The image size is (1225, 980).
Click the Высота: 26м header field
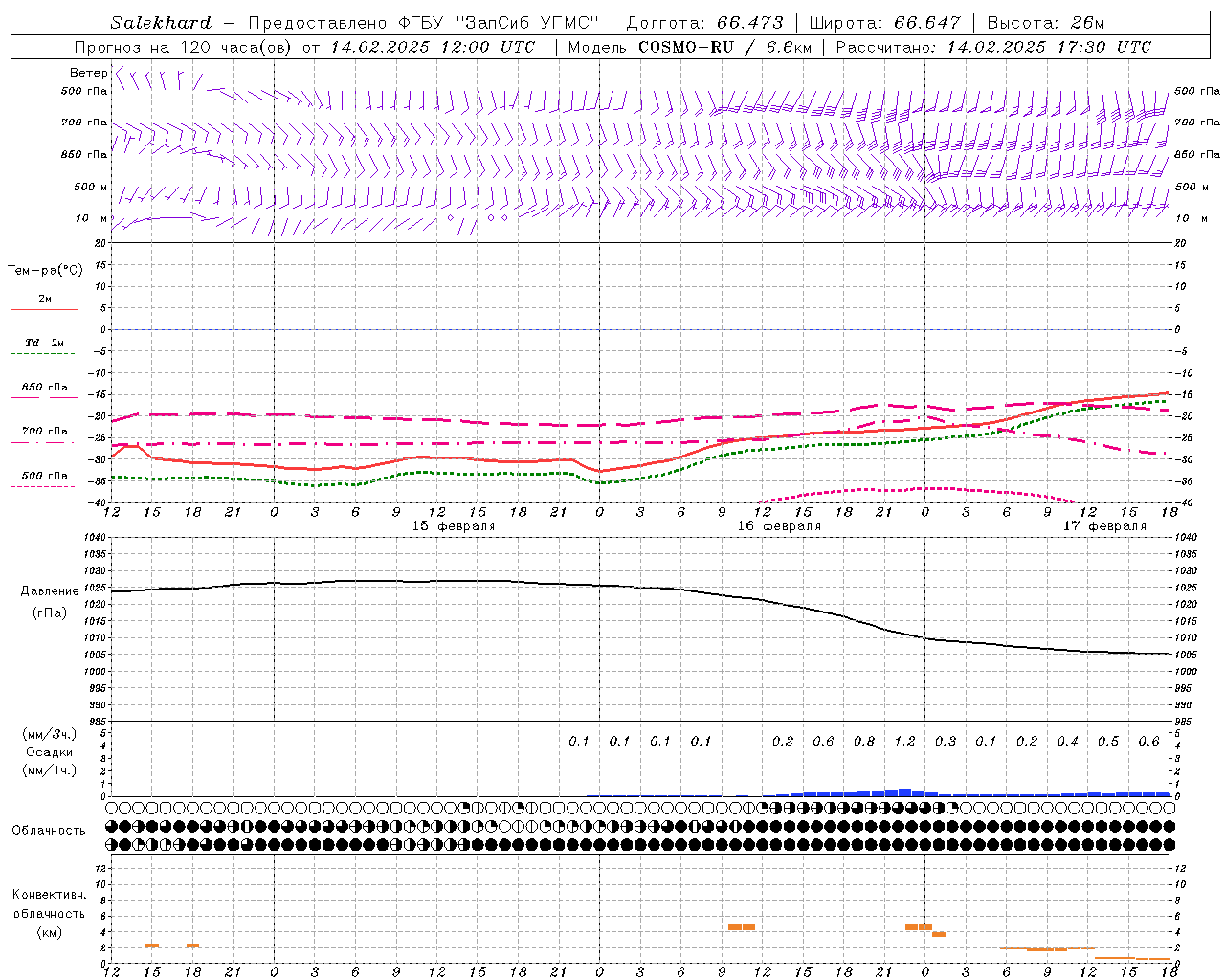click(x=1045, y=23)
